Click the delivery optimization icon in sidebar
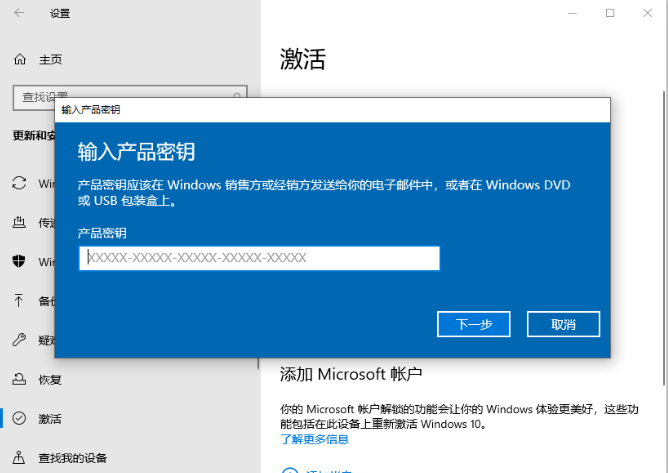 19,222
